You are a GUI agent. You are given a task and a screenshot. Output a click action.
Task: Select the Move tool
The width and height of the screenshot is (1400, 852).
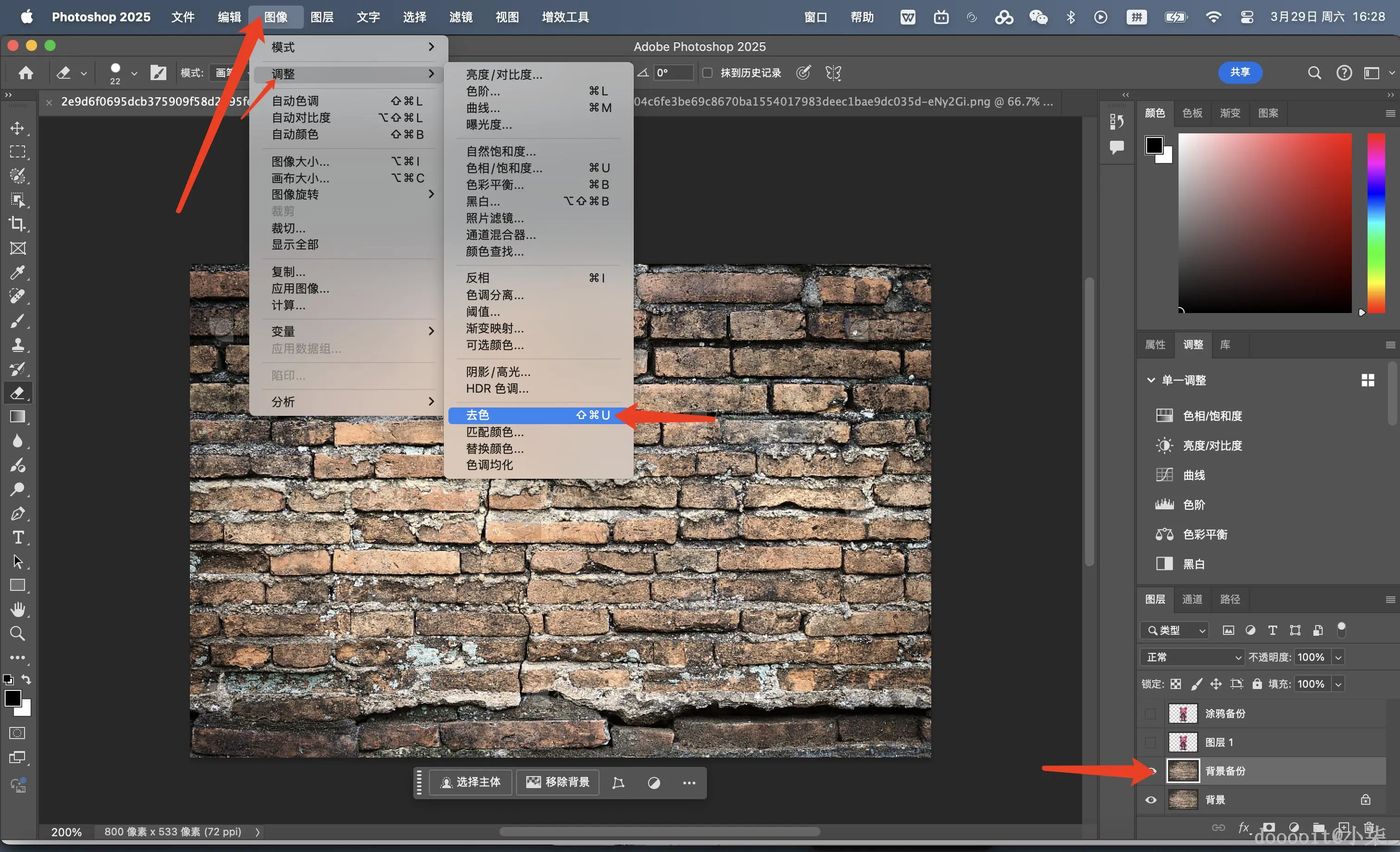18,128
